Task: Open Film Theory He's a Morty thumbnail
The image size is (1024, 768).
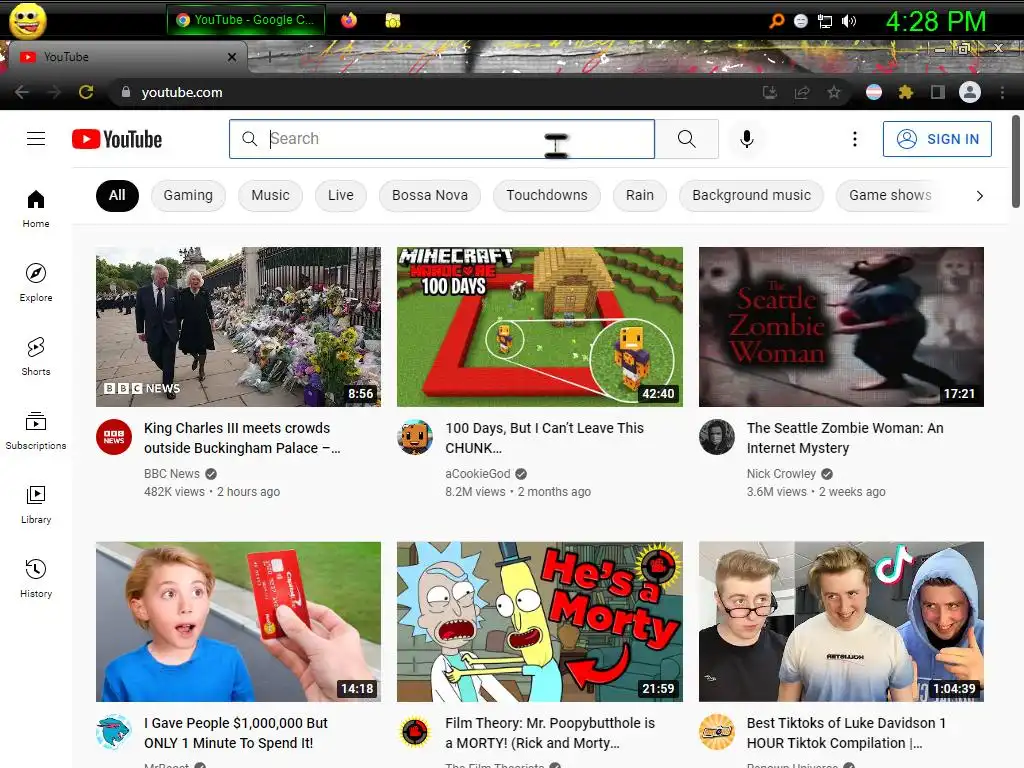Action: (x=540, y=622)
